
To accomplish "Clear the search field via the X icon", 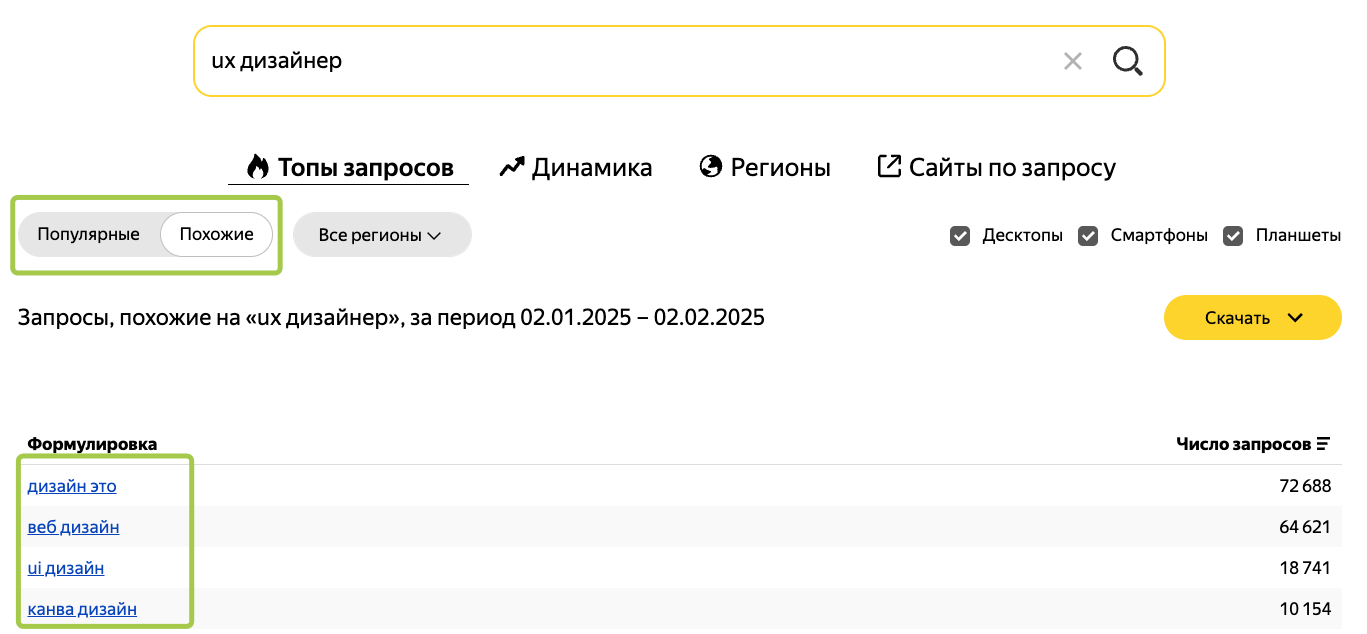I will click(1073, 60).
